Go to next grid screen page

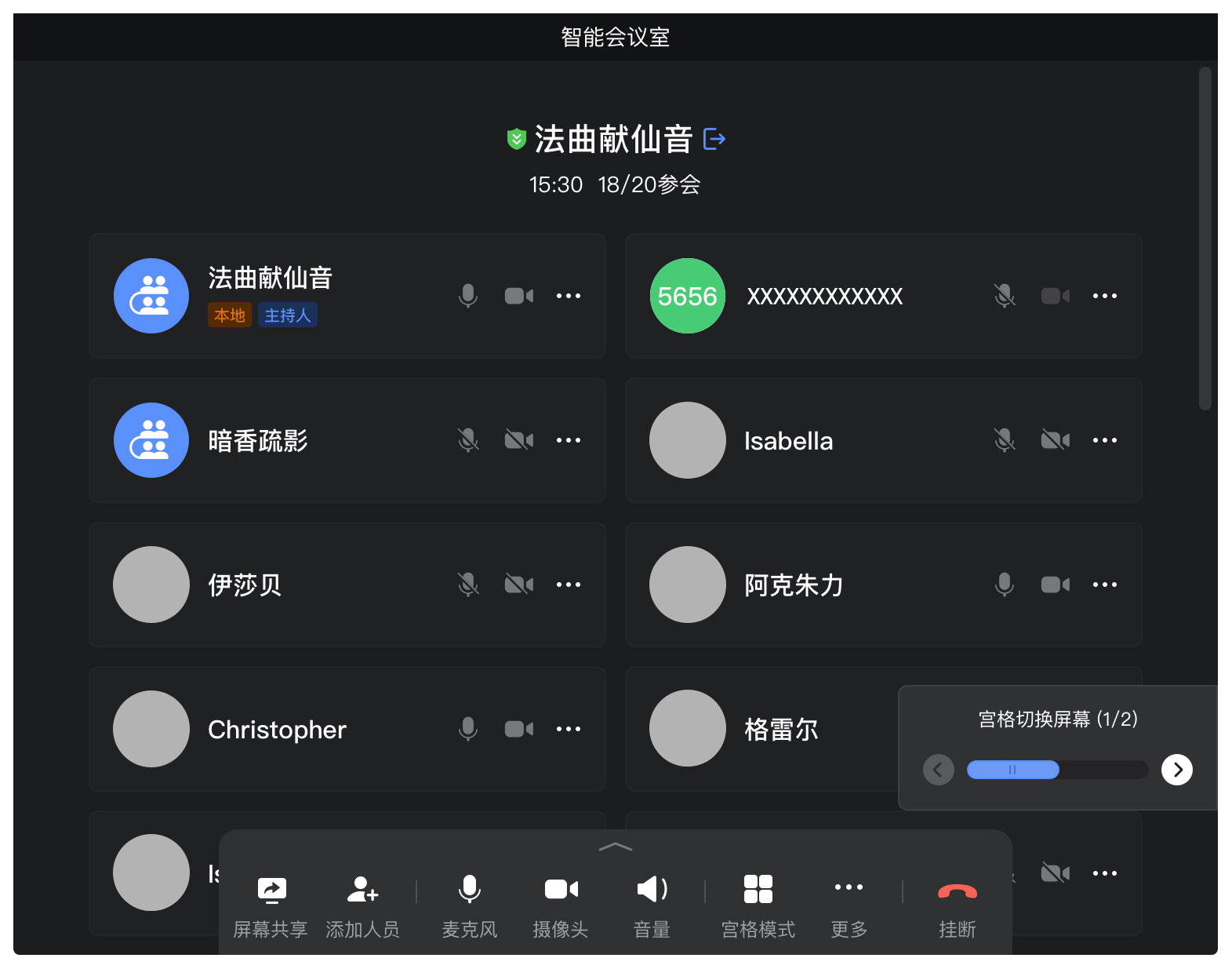(1177, 770)
